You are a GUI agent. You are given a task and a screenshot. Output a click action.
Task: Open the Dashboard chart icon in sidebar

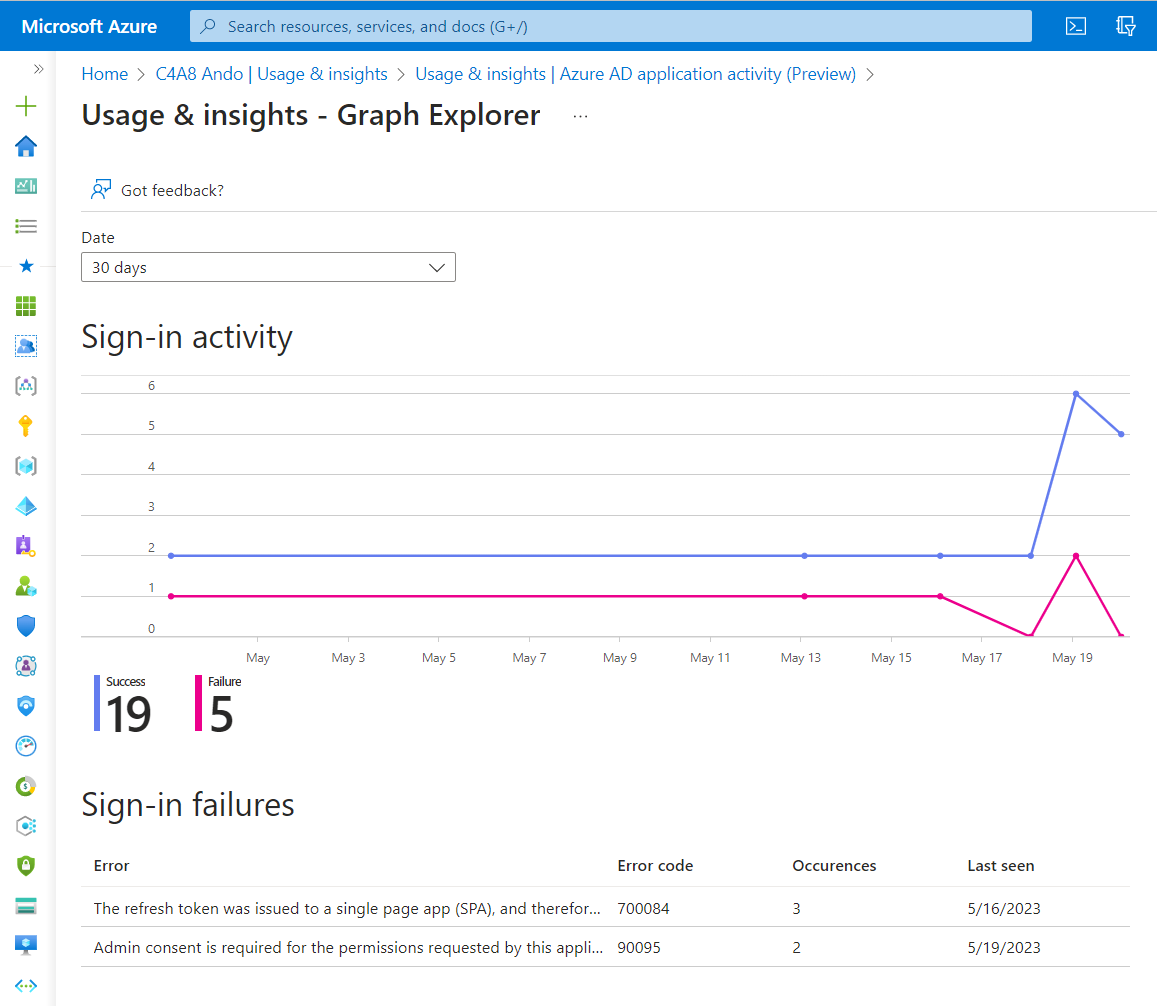[x=26, y=186]
